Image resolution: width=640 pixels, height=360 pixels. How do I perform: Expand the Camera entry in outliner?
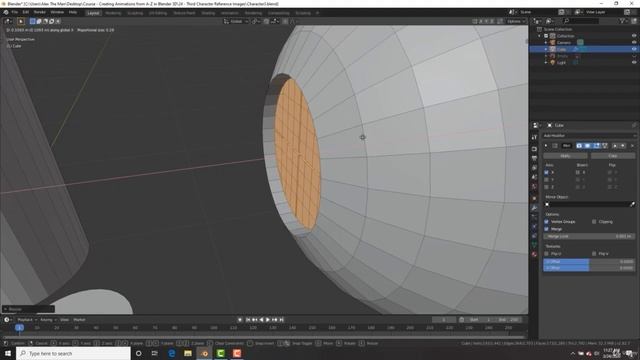tap(546, 42)
